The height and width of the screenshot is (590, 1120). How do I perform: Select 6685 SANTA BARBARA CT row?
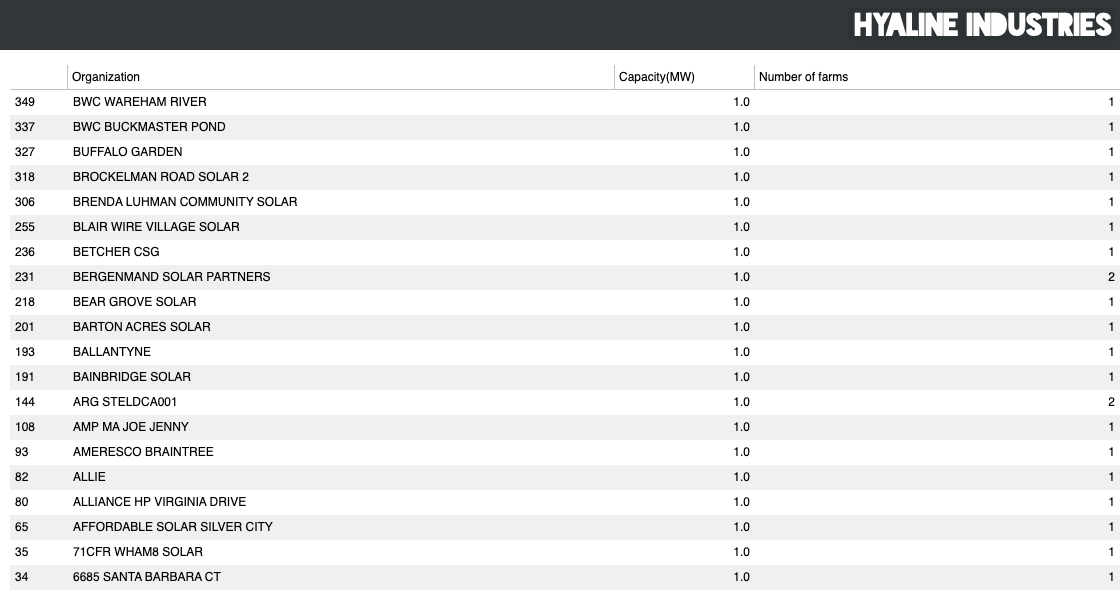pos(564,577)
